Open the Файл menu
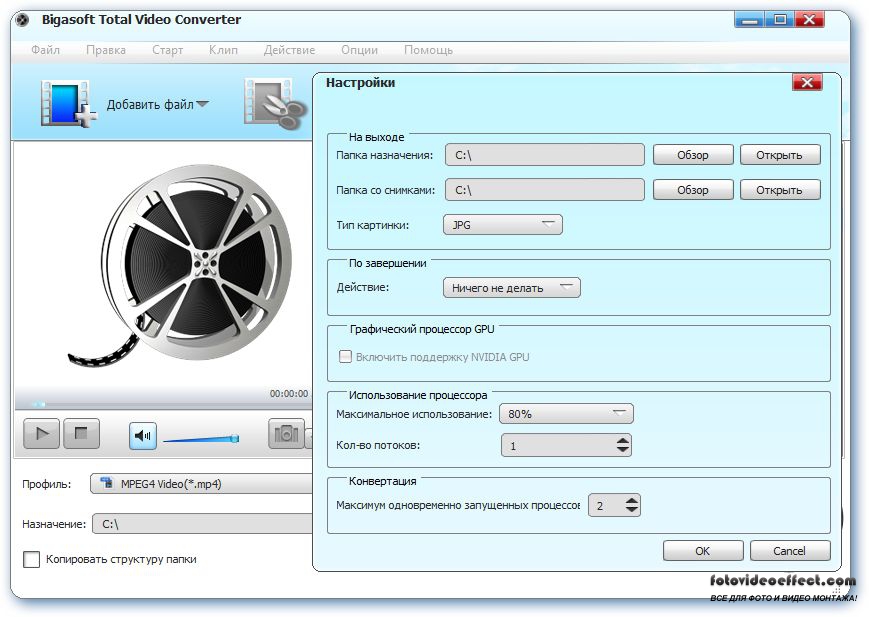The width and height of the screenshot is (869, 617). point(45,50)
